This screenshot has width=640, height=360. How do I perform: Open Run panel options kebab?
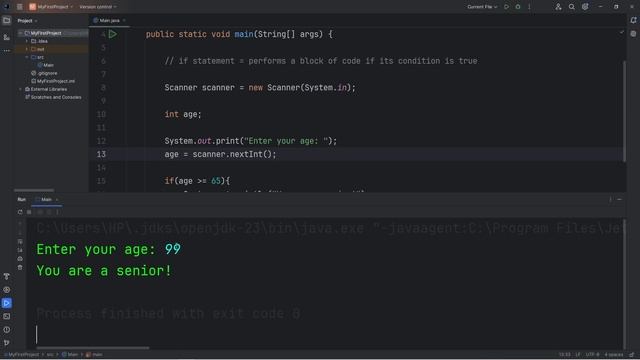tap(610, 200)
